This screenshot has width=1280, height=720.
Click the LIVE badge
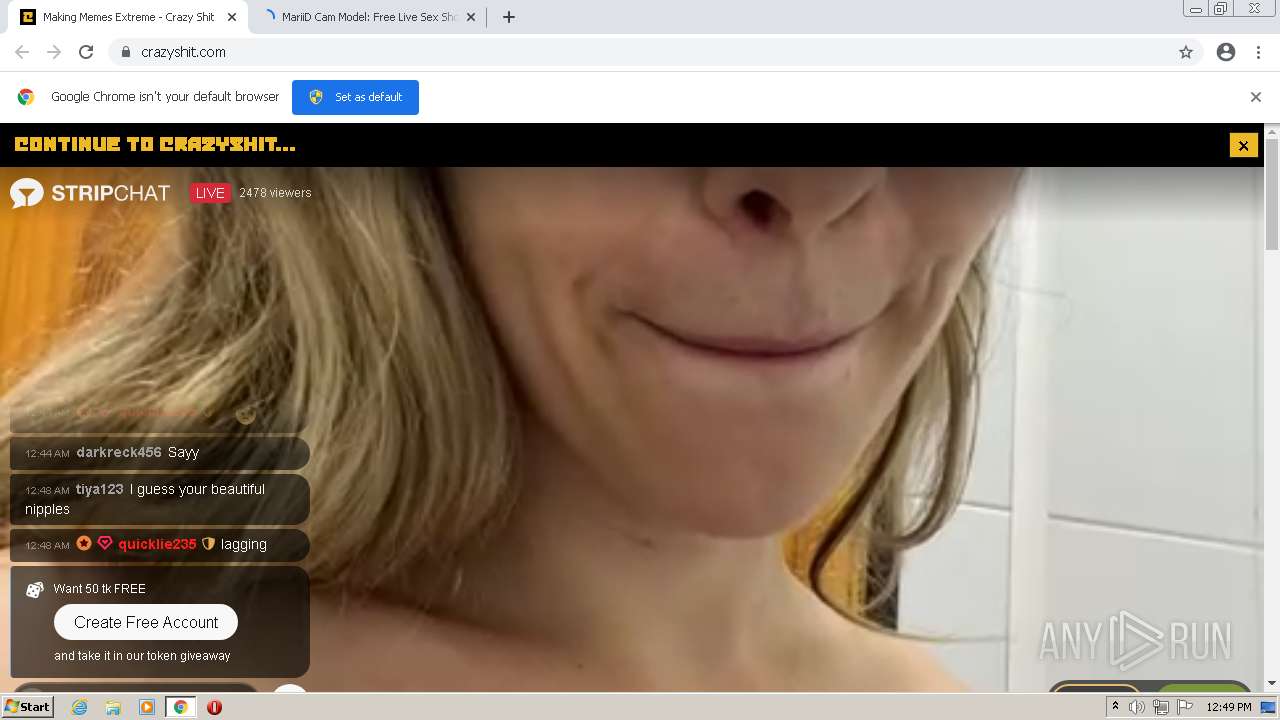[210, 193]
